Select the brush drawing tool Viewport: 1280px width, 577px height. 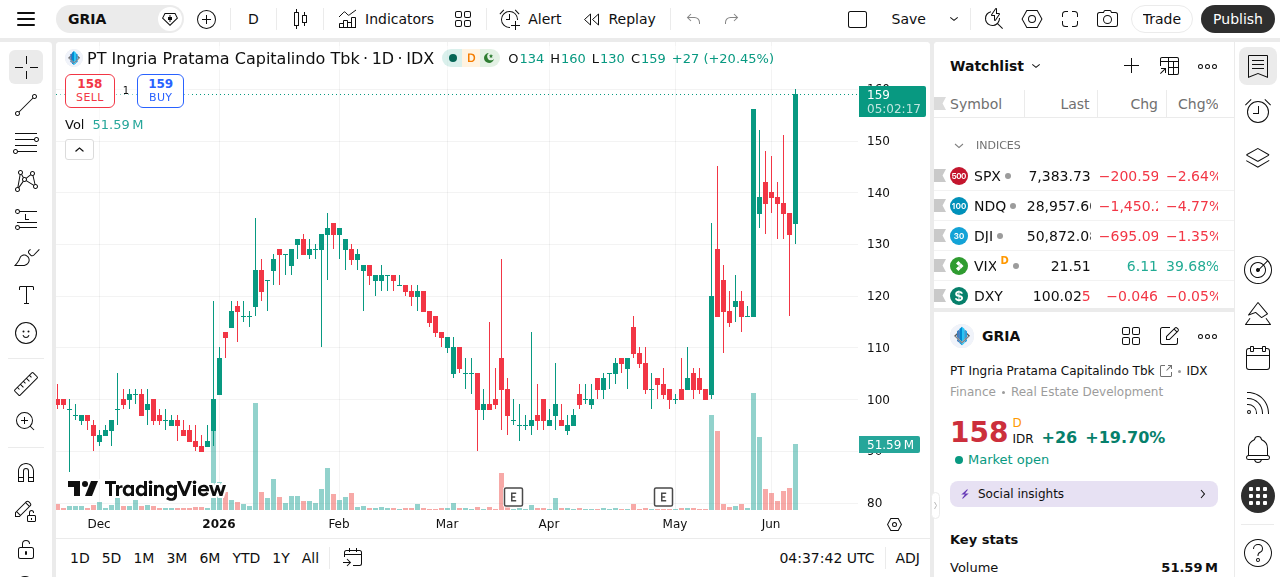(26, 257)
